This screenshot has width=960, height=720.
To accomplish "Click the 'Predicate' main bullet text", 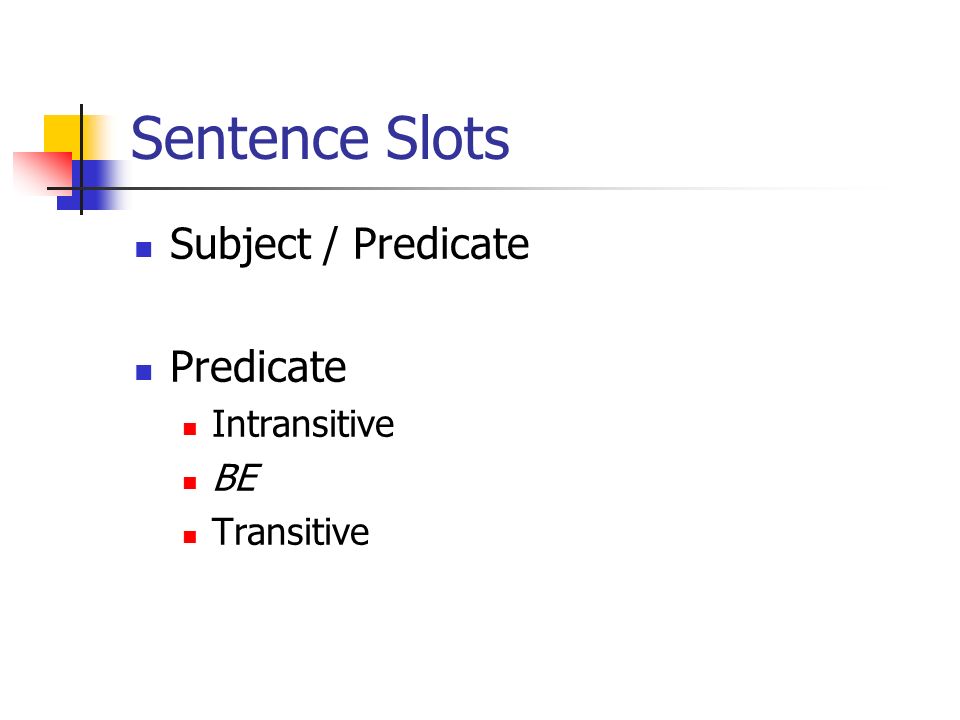I will (x=258, y=367).
